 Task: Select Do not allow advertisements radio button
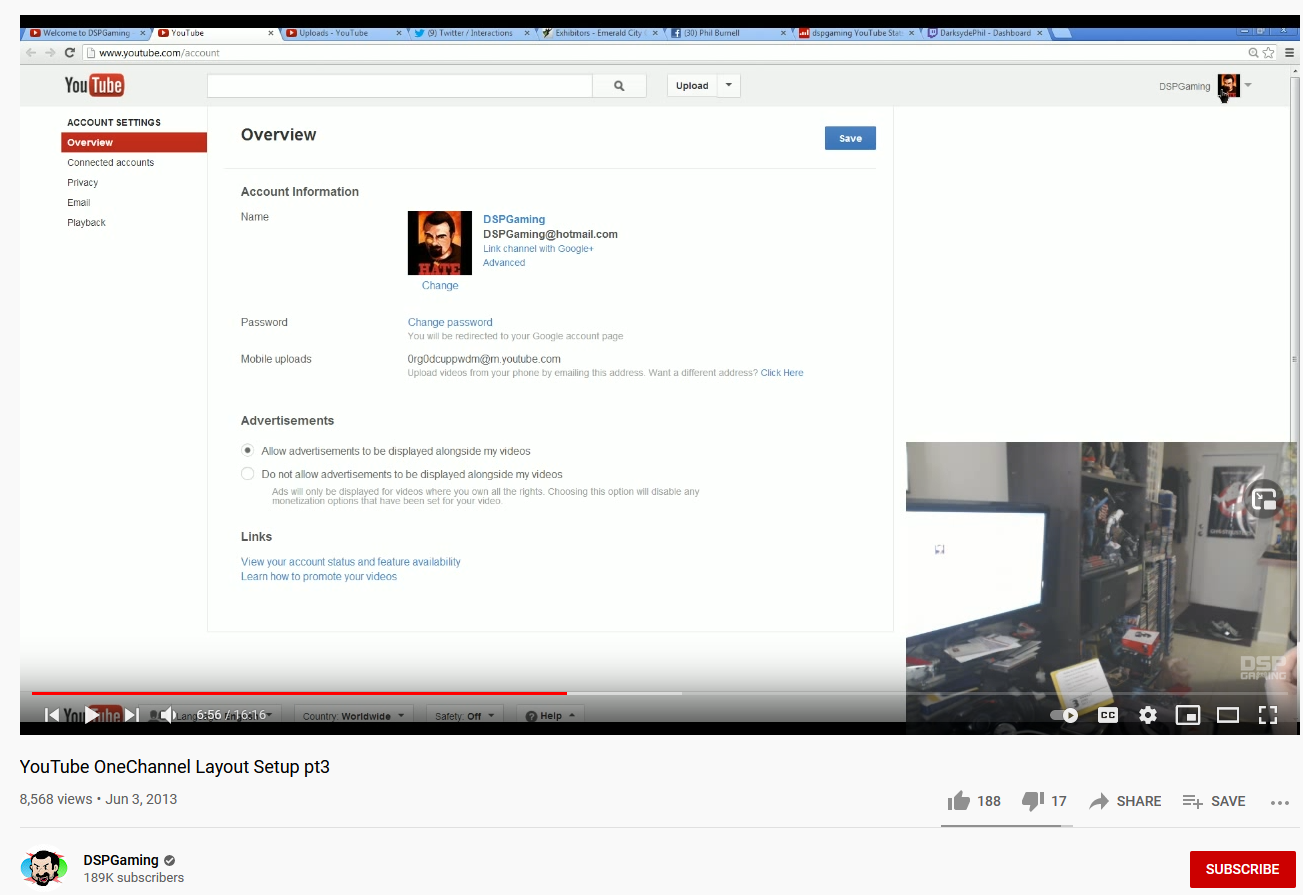point(248,474)
